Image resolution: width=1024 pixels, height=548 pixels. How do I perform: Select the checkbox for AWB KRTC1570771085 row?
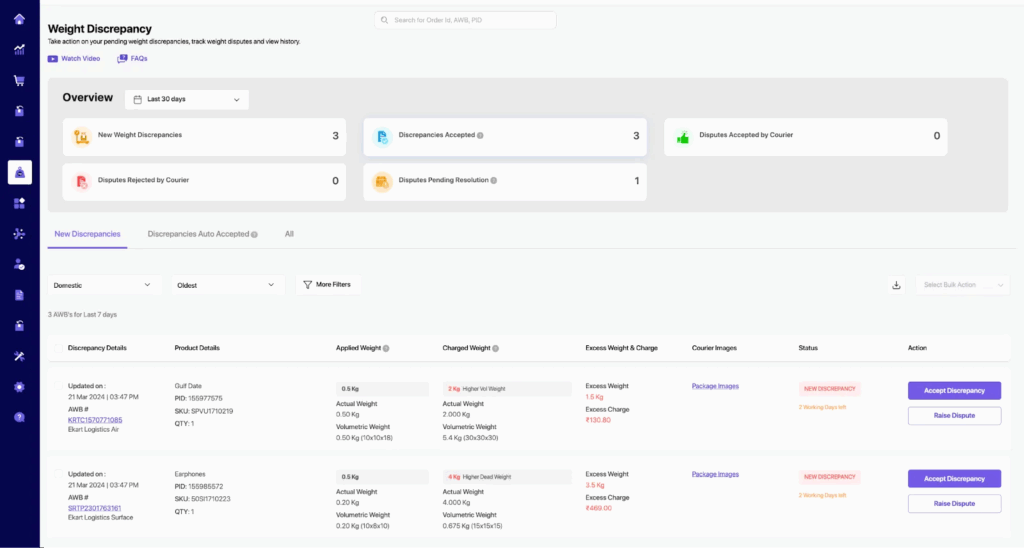[x=57, y=386]
